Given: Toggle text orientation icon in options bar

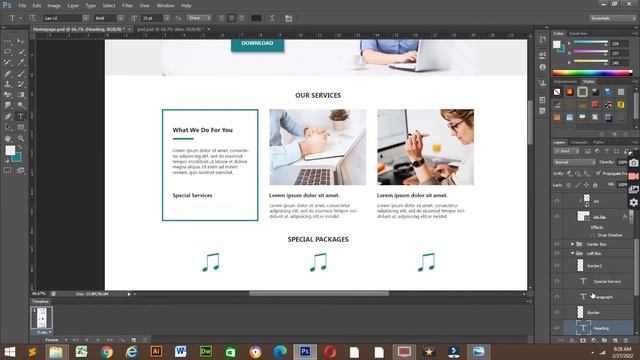Looking at the screenshot, I should pos(33,18).
